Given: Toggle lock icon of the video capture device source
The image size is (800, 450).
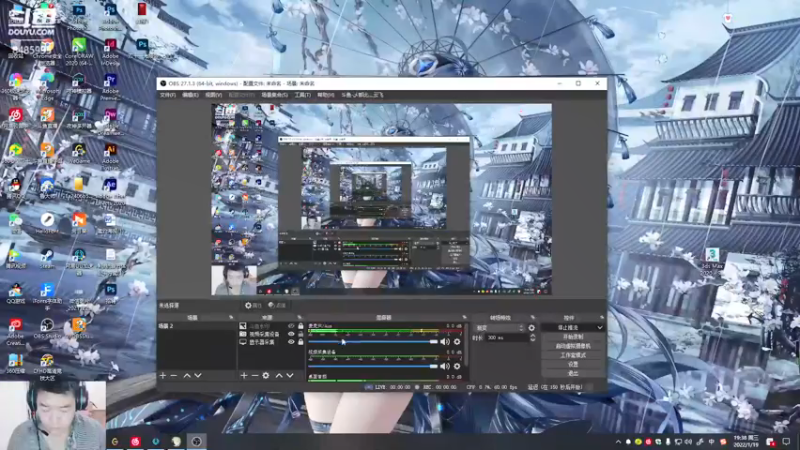Looking at the screenshot, I should [x=301, y=334].
